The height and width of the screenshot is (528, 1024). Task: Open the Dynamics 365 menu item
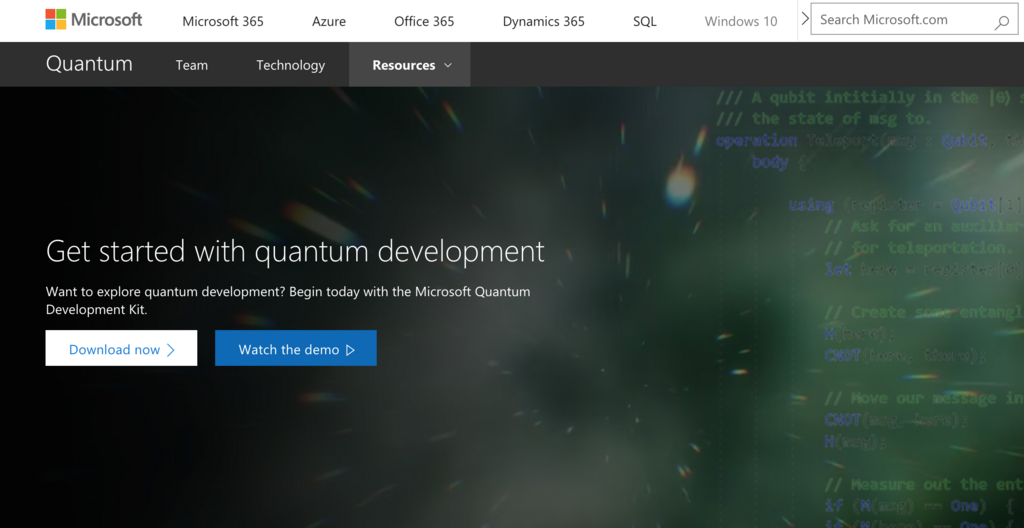[x=543, y=21]
